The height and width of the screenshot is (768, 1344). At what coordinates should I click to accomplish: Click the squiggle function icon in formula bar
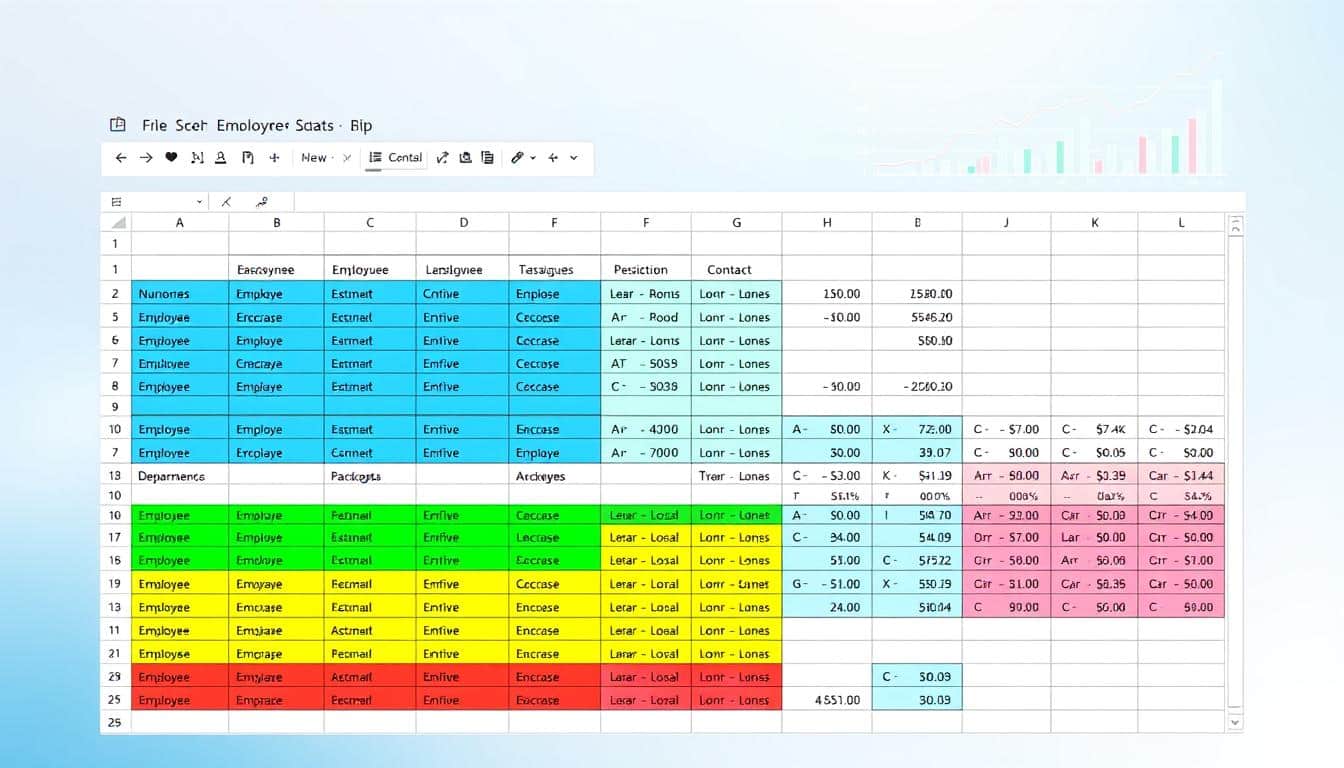[x=262, y=202]
